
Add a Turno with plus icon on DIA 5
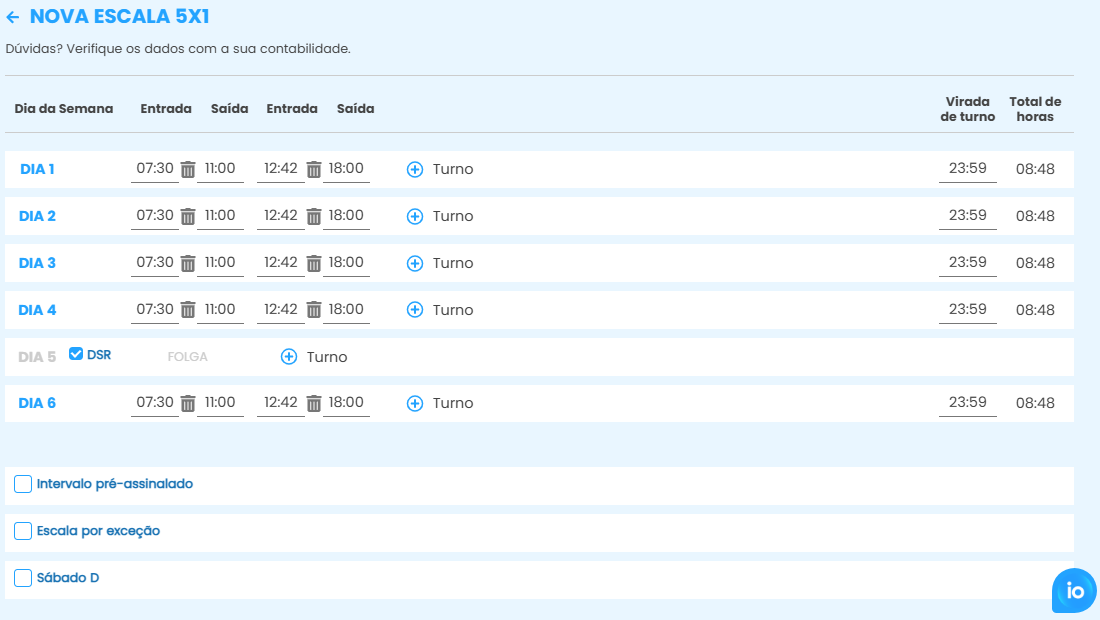click(289, 357)
